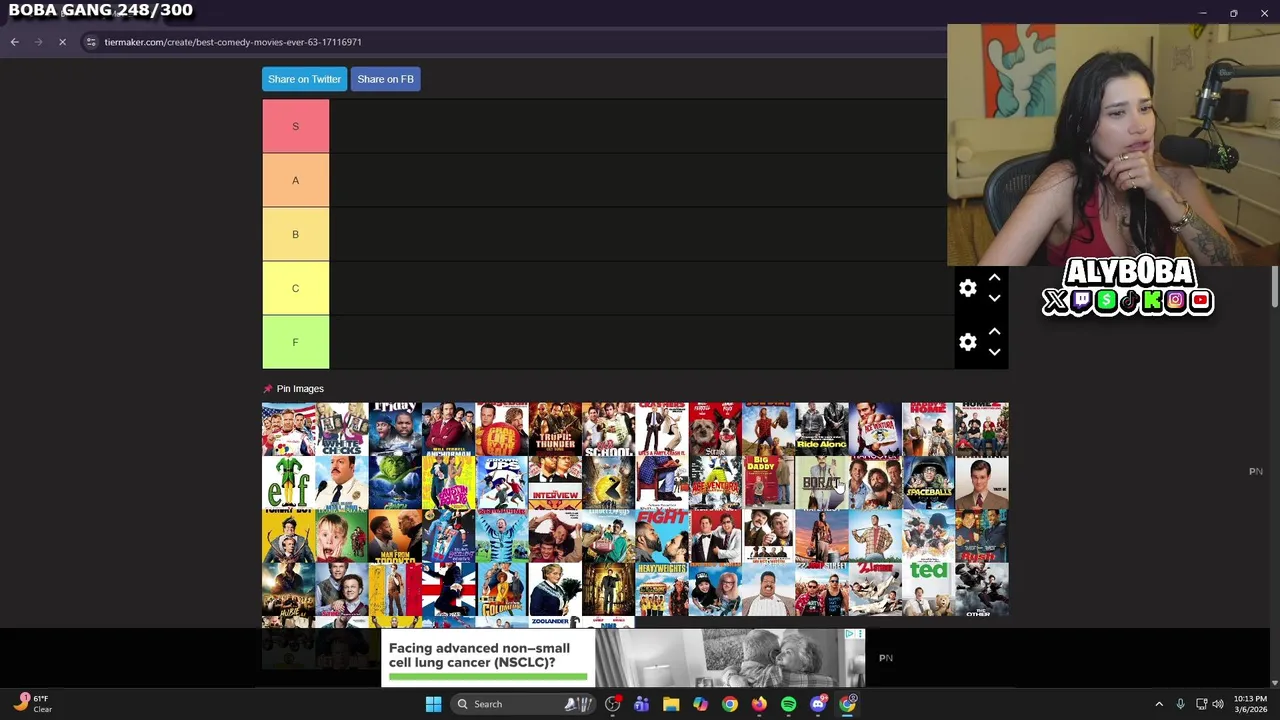Click the AdChoices icon on the ad
Viewport: 1280px width, 720px height.
[x=850, y=634]
